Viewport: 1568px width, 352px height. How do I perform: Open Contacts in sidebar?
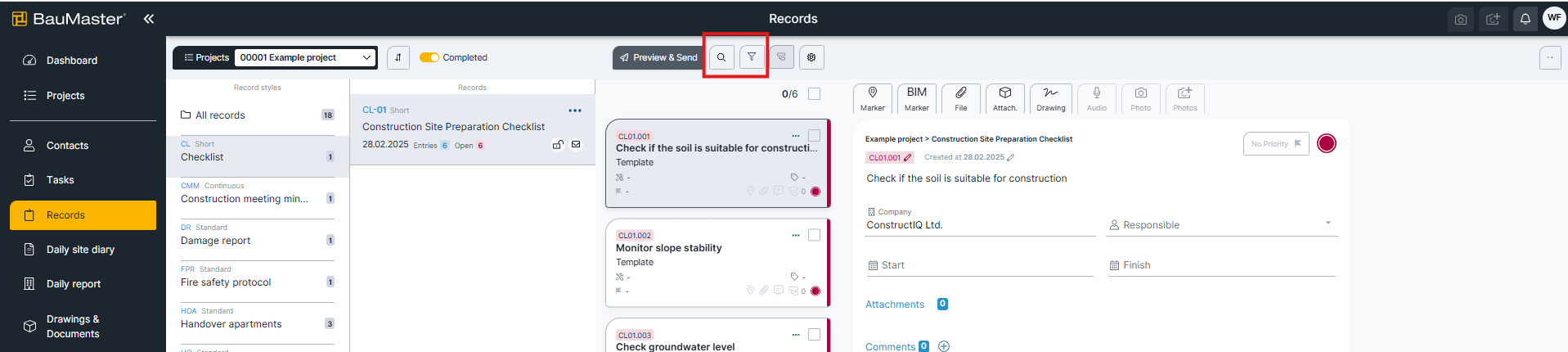(x=83, y=146)
